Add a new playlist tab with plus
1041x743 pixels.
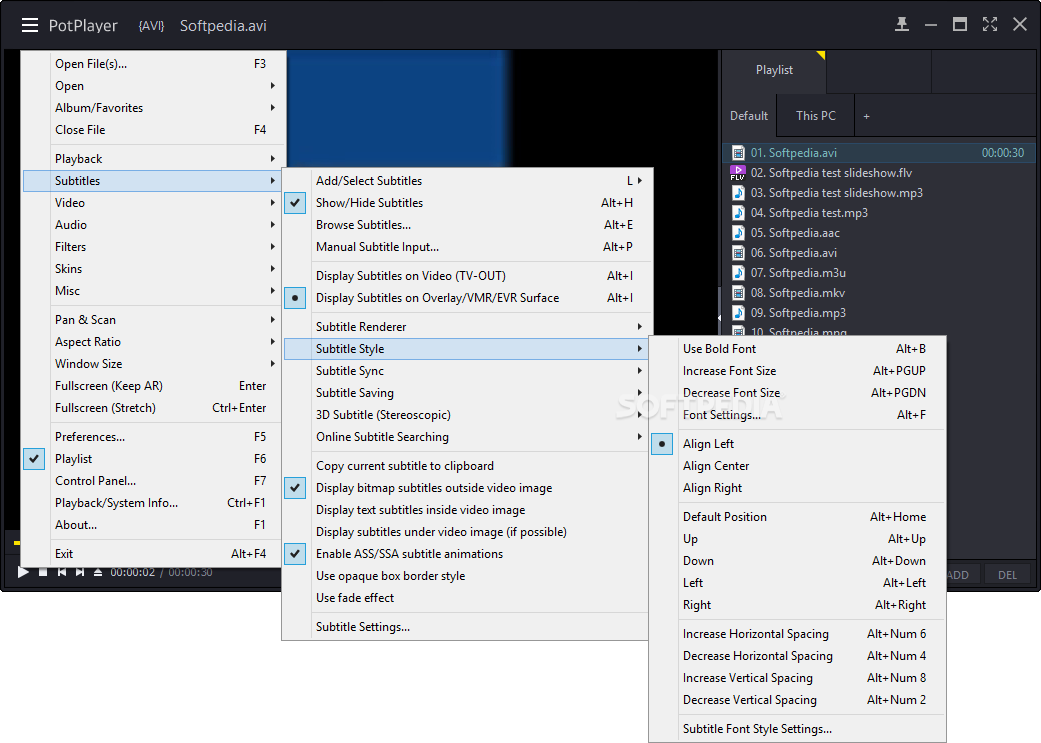coord(866,116)
